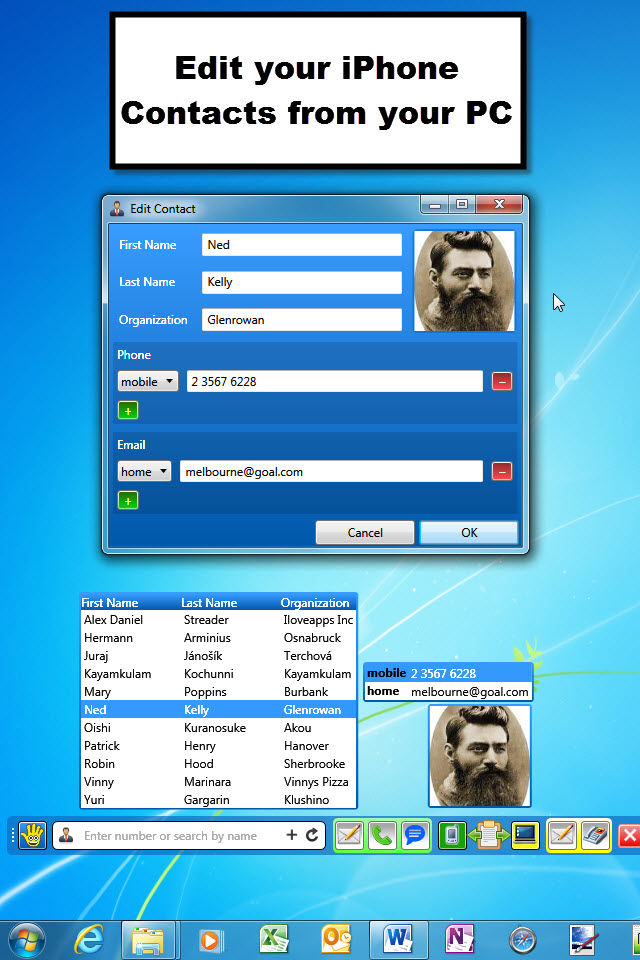Click the desk telephone icon in toolbar
This screenshot has height=960, width=640.
tap(594, 835)
